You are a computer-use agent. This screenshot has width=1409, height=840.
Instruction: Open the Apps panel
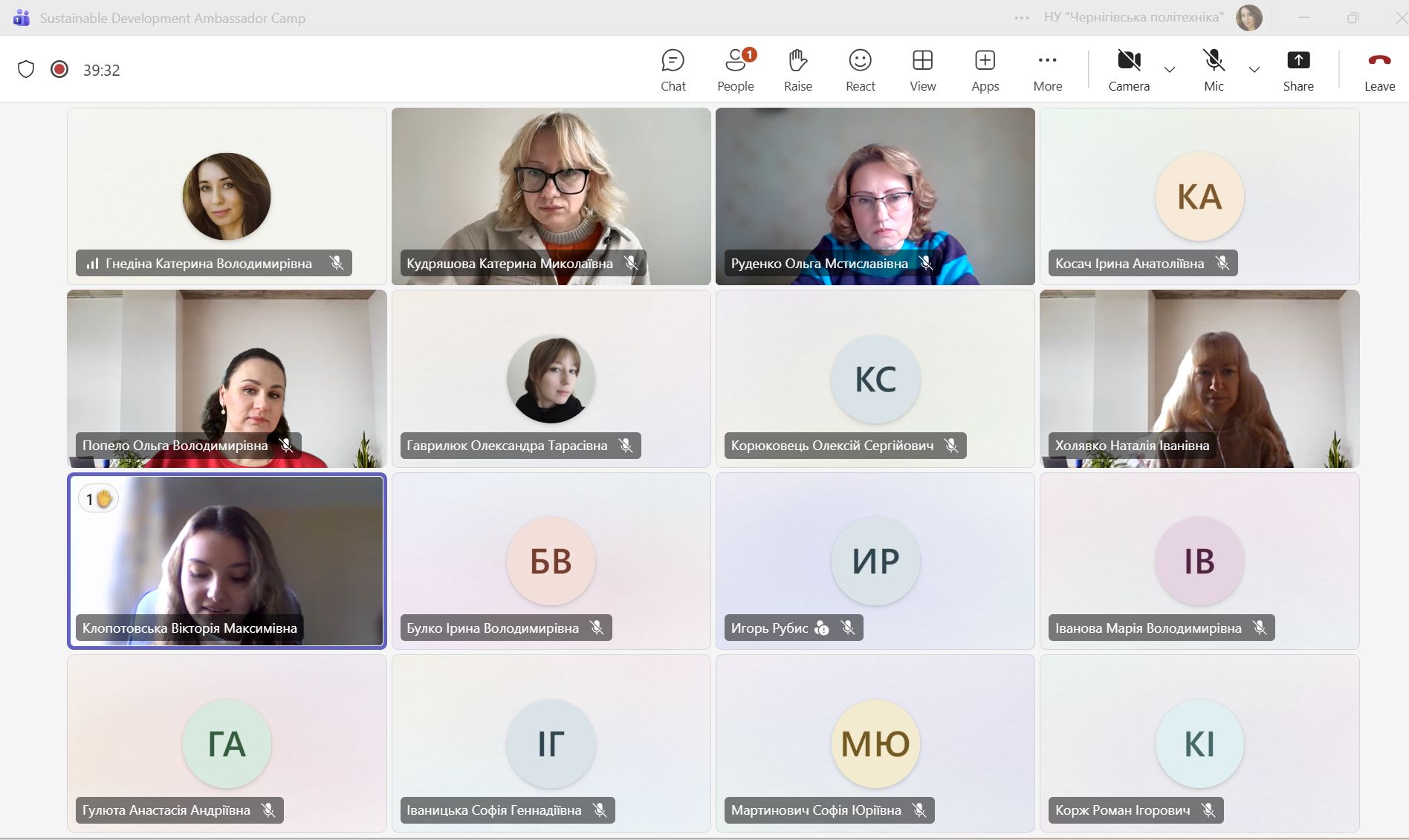[x=985, y=70]
